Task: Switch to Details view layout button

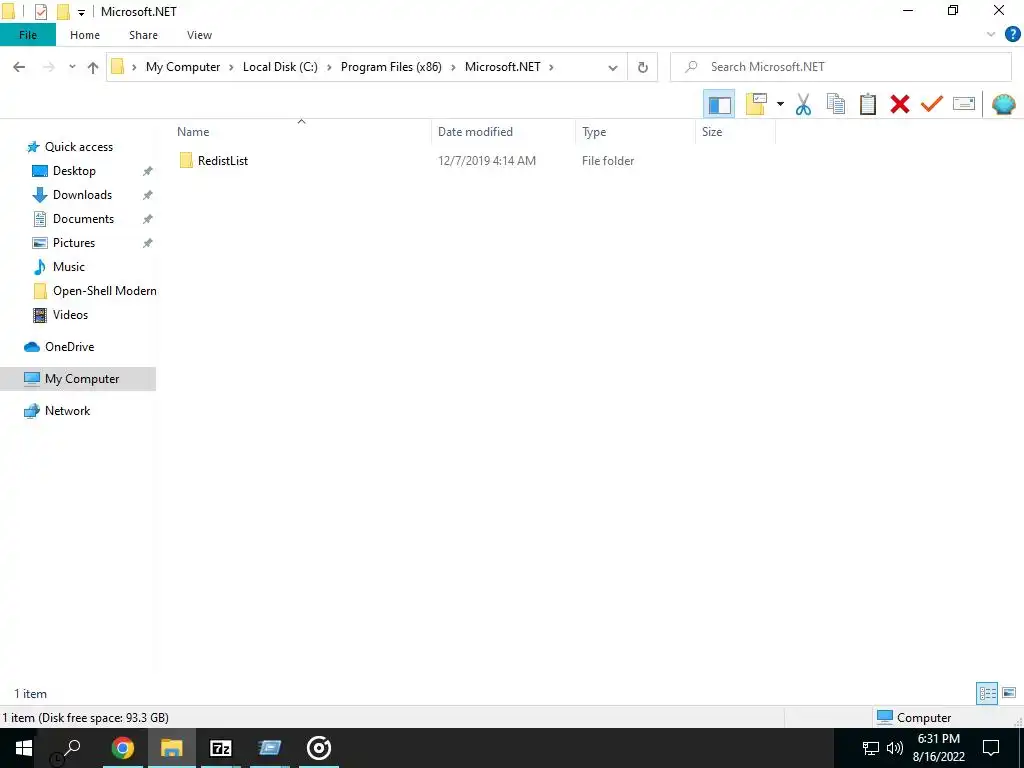Action: [x=987, y=693]
